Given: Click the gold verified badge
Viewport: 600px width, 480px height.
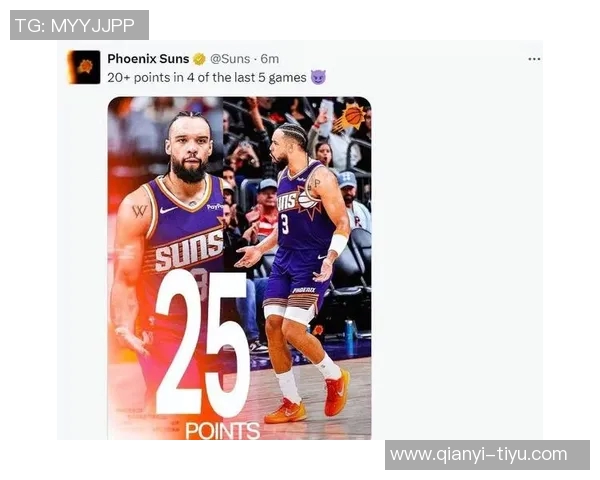Looking at the screenshot, I should point(199,59).
